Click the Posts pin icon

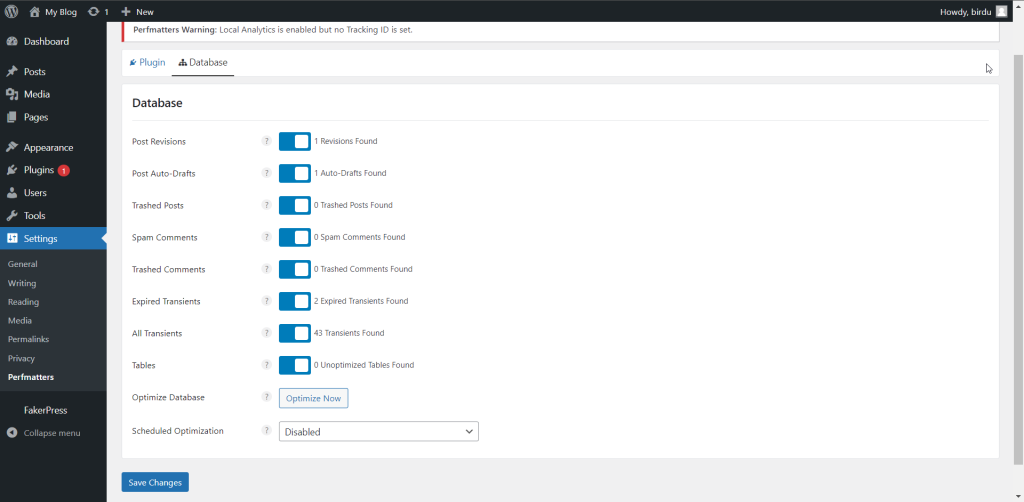tap(12, 71)
